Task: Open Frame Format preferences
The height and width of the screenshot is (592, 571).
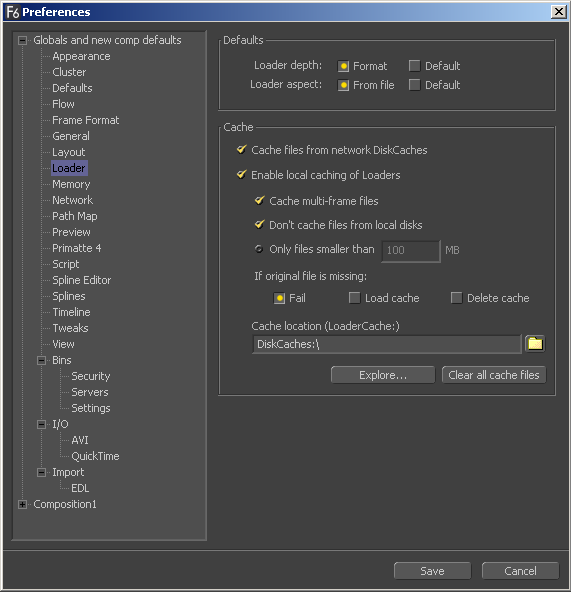Action: click(x=85, y=120)
